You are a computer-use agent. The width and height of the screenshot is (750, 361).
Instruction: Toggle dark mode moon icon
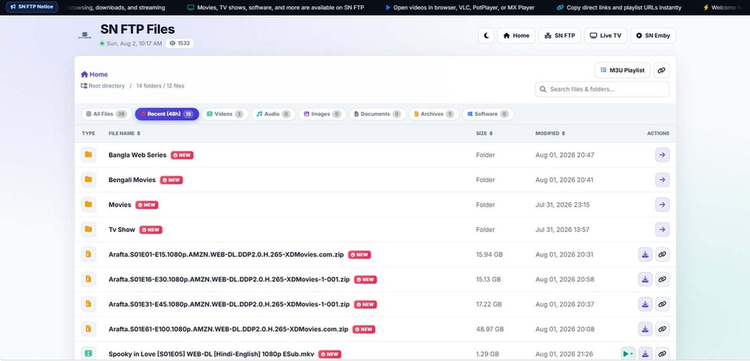[x=486, y=35]
